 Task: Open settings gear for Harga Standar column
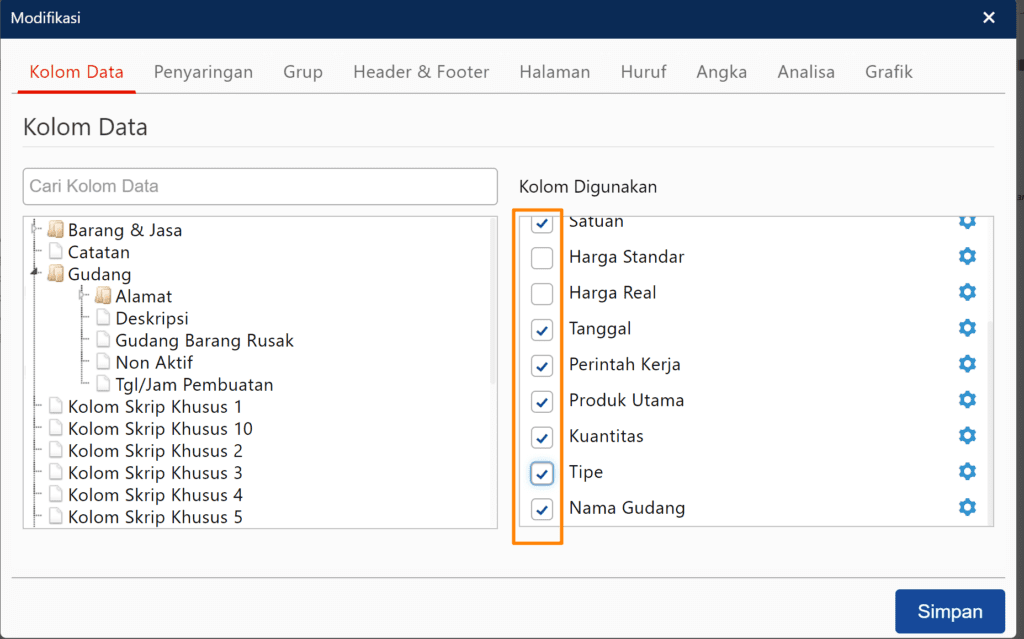click(967, 256)
